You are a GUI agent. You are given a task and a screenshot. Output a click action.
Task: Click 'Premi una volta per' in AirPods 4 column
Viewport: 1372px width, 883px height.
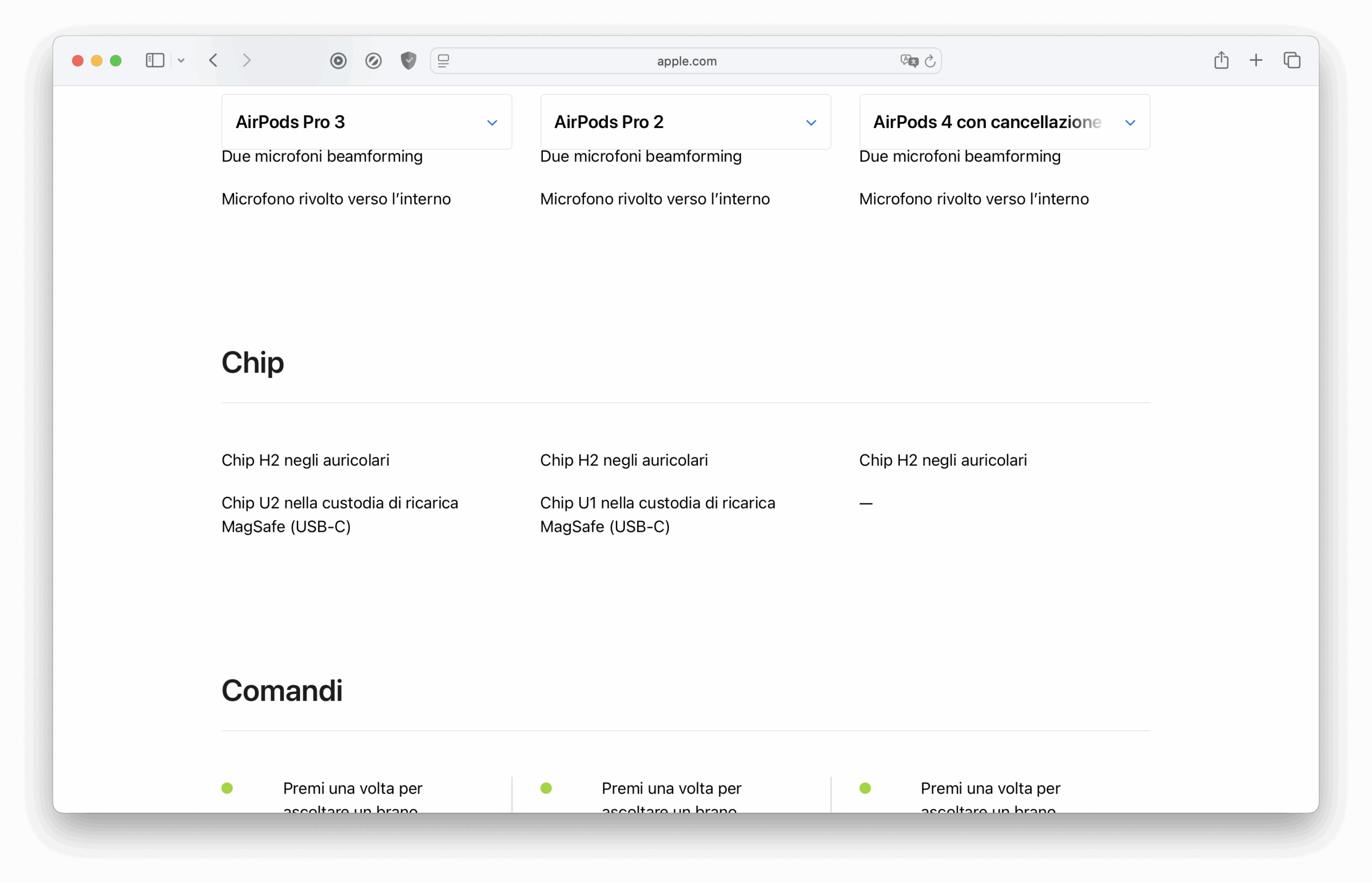pyautogui.click(x=991, y=789)
